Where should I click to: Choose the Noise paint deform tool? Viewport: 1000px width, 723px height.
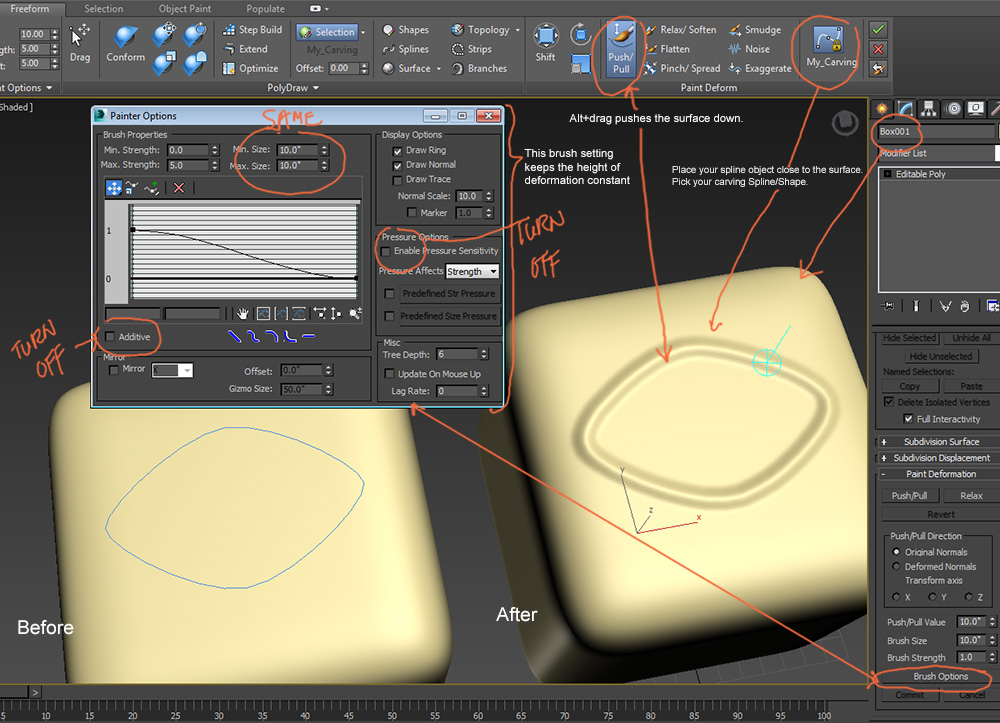[751, 48]
